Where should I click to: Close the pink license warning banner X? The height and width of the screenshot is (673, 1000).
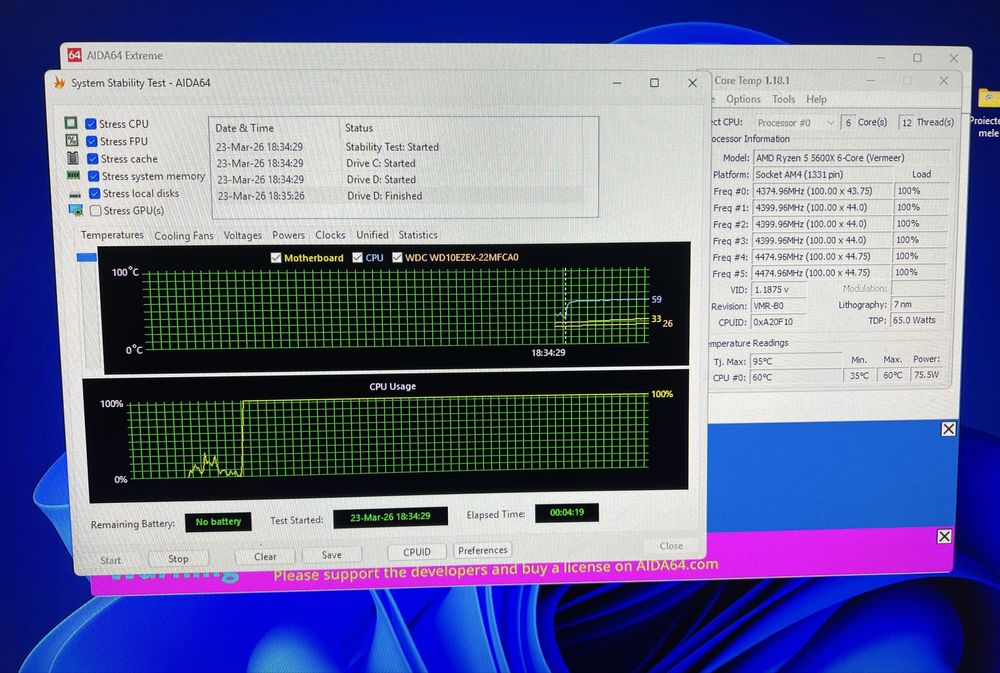(945, 536)
